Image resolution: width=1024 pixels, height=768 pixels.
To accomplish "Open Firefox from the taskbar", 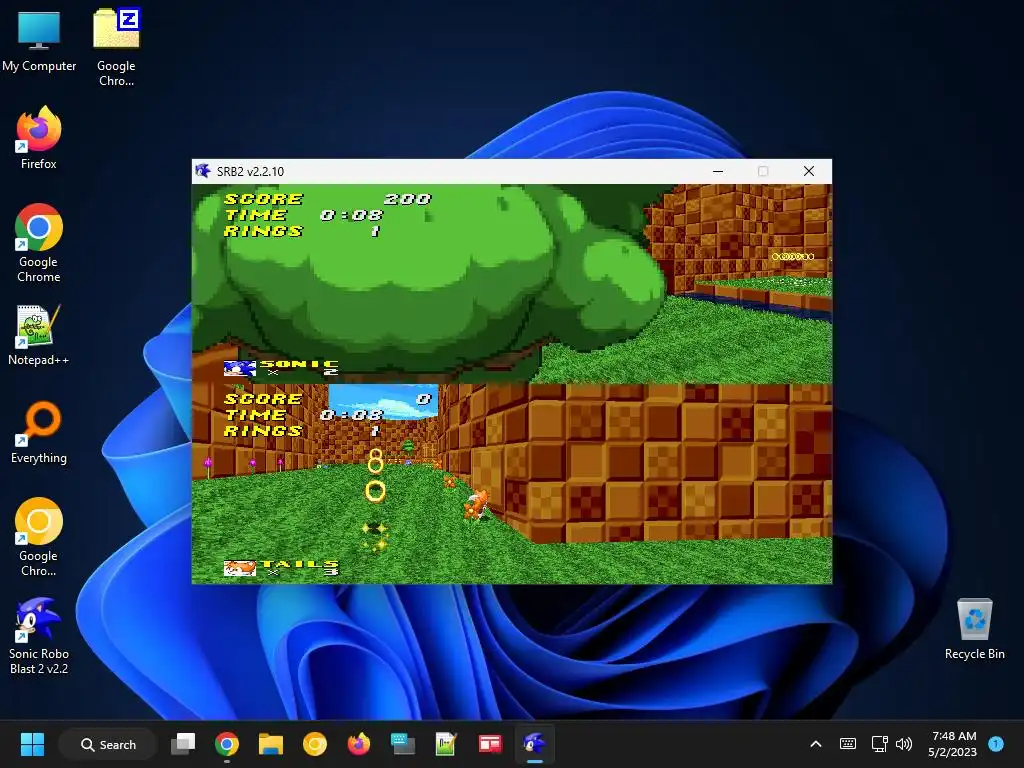I will coord(359,744).
